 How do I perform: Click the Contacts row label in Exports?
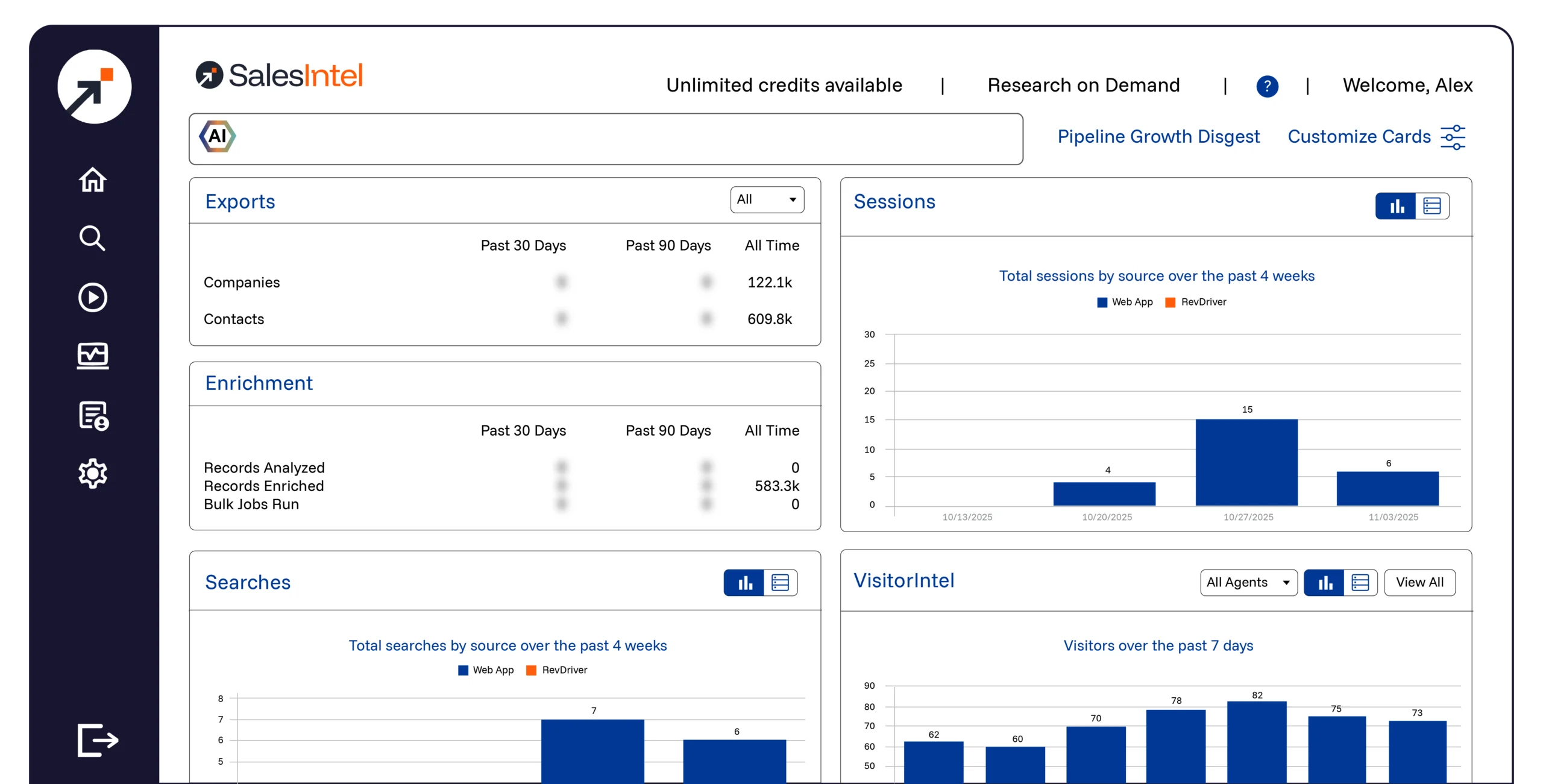click(x=234, y=319)
